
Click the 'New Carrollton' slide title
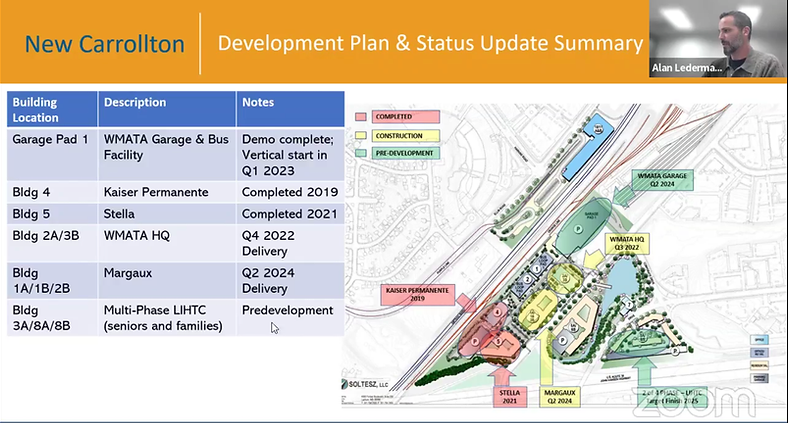(x=105, y=44)
